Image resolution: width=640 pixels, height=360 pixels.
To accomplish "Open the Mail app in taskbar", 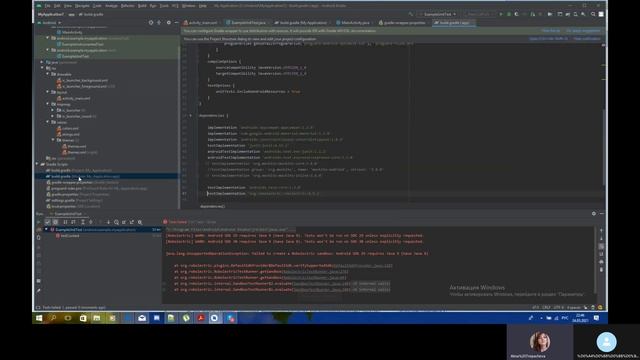I will tap(142, 318).
